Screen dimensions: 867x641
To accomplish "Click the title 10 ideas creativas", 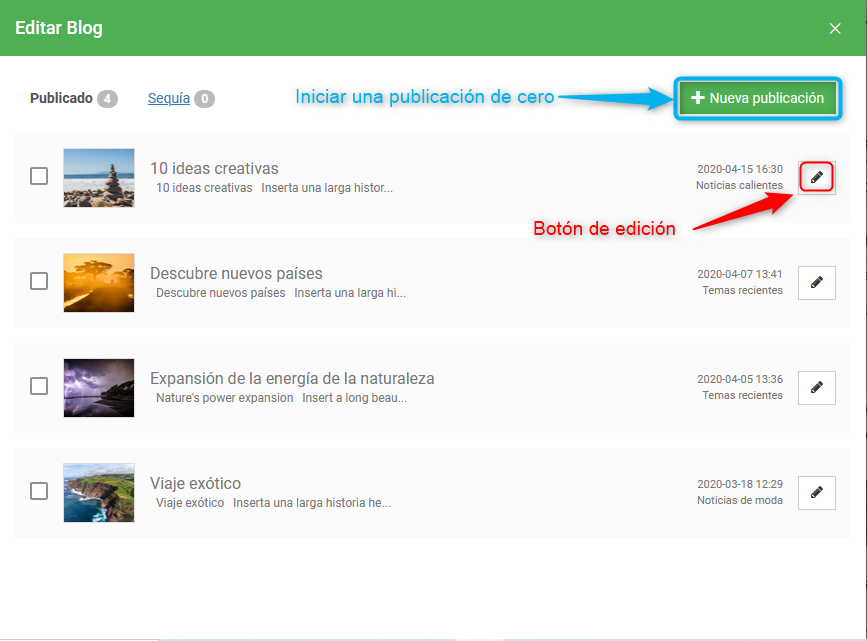I will pyautogui.click(x=214, y=168).
